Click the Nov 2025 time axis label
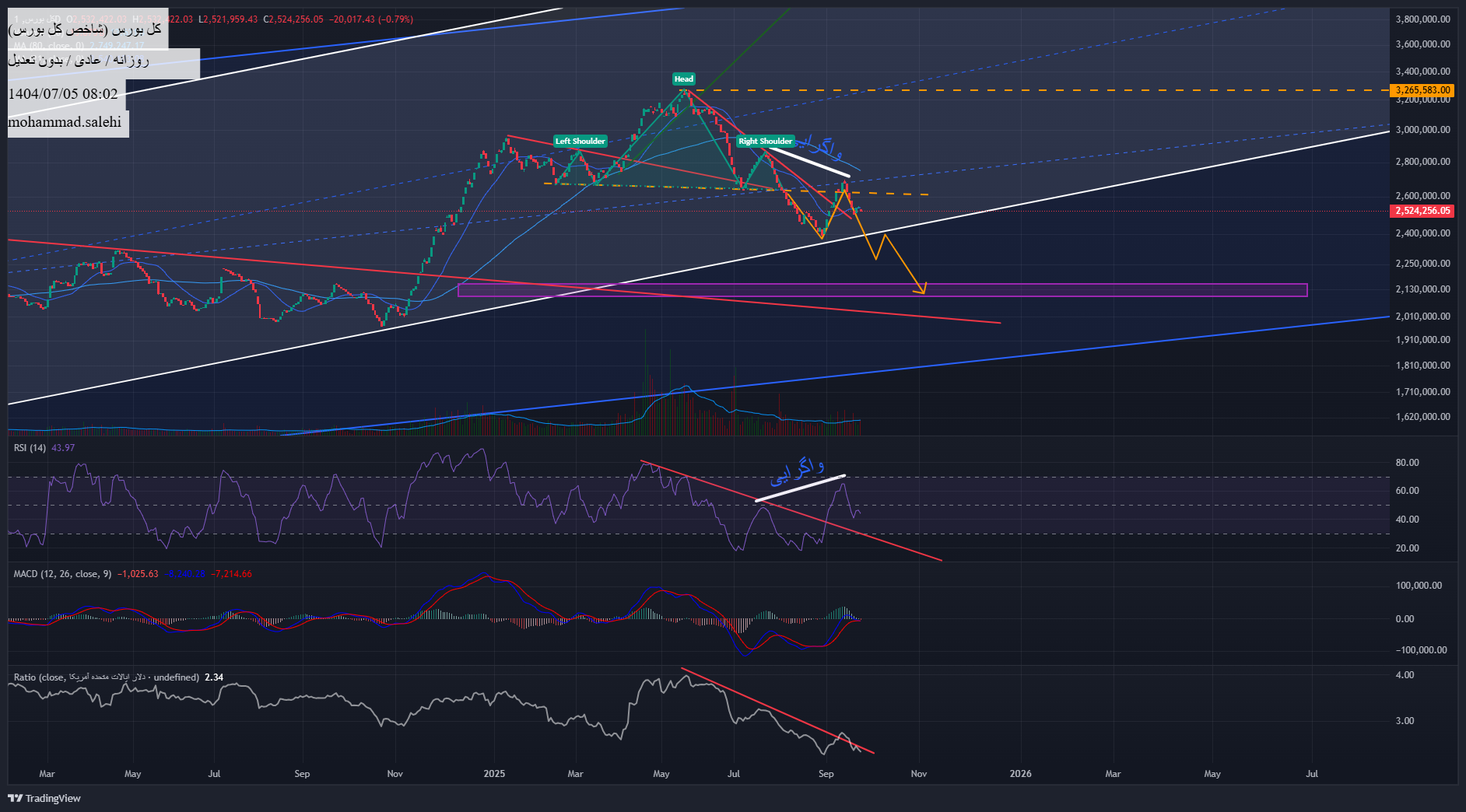 (919, 774)
